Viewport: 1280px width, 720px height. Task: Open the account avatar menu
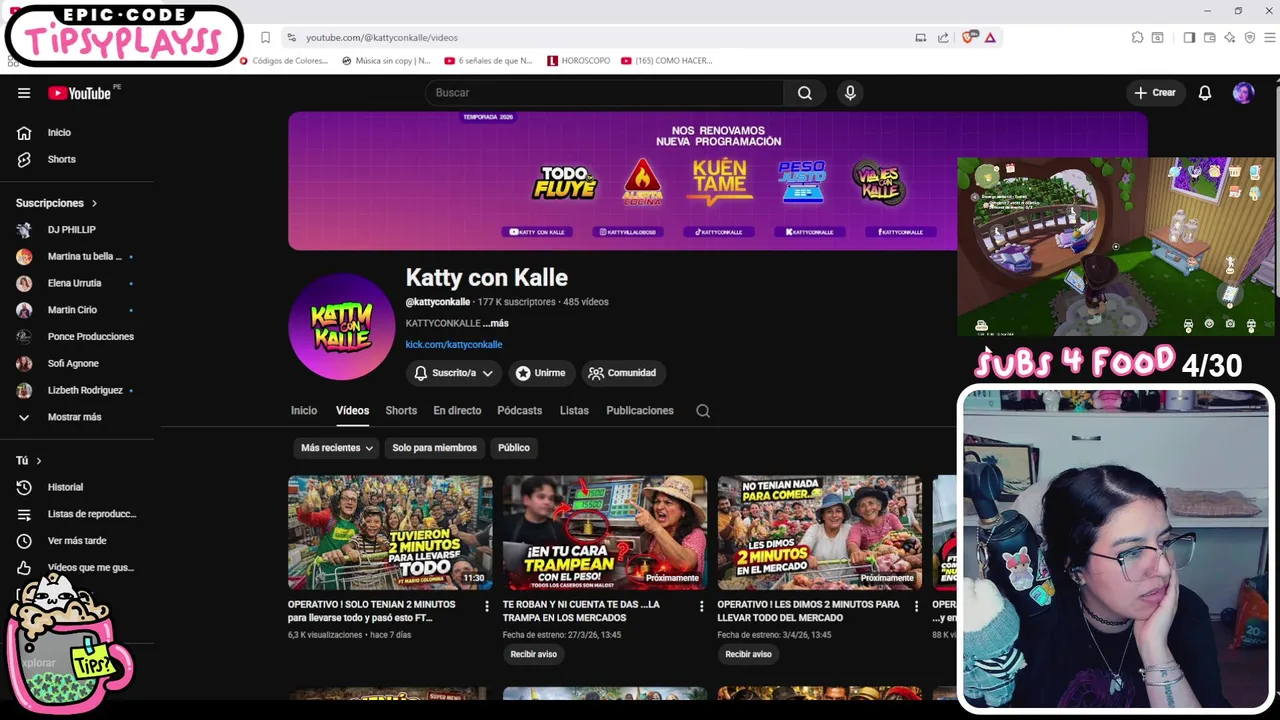[x=1243, y=93]
